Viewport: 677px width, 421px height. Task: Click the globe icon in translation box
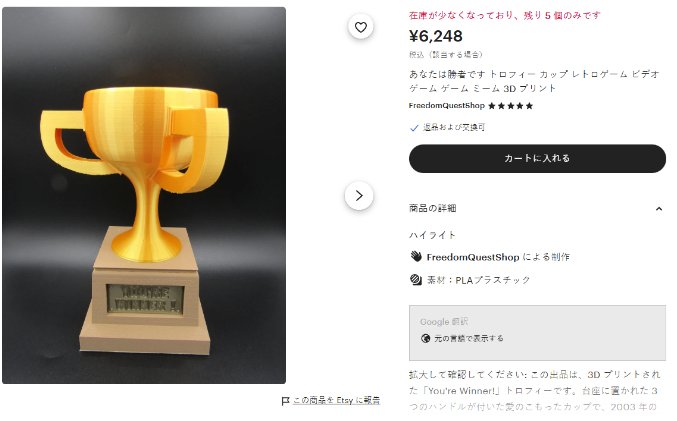tap(425, 338)
